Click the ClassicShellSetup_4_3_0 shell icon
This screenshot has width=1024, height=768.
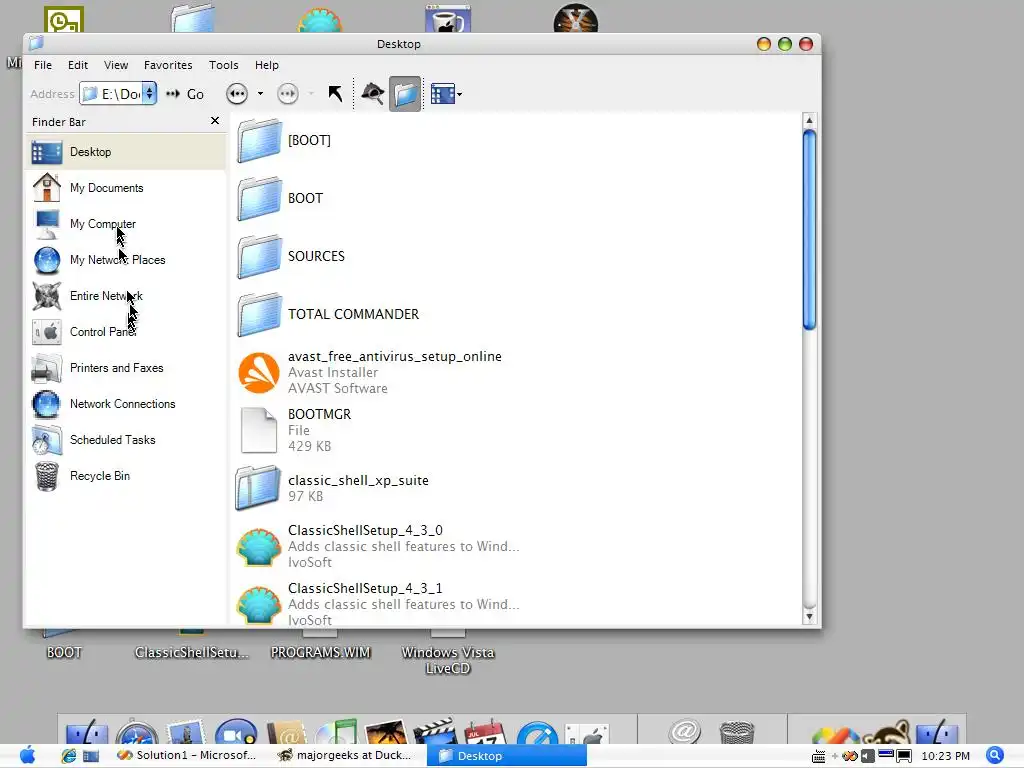click(259, 547)
